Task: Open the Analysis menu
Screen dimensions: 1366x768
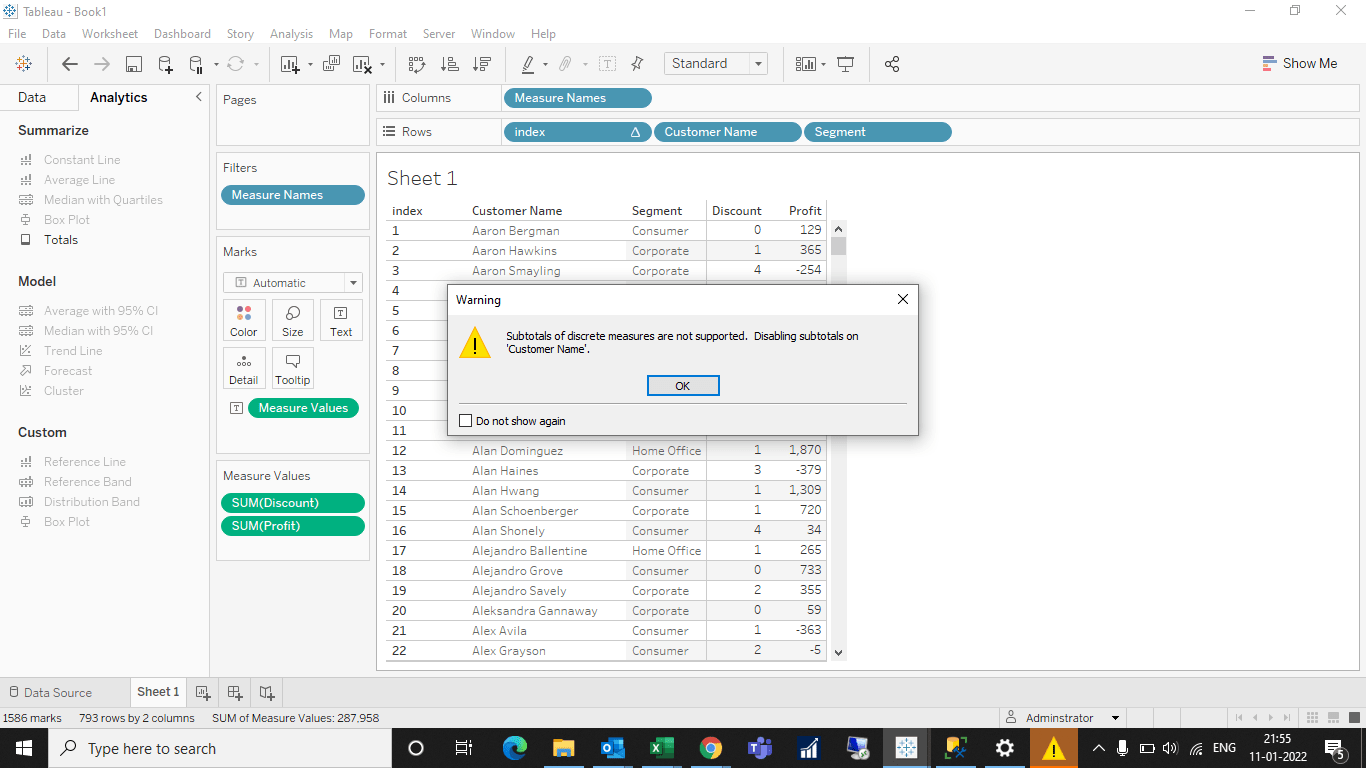Action: [291, 33]
